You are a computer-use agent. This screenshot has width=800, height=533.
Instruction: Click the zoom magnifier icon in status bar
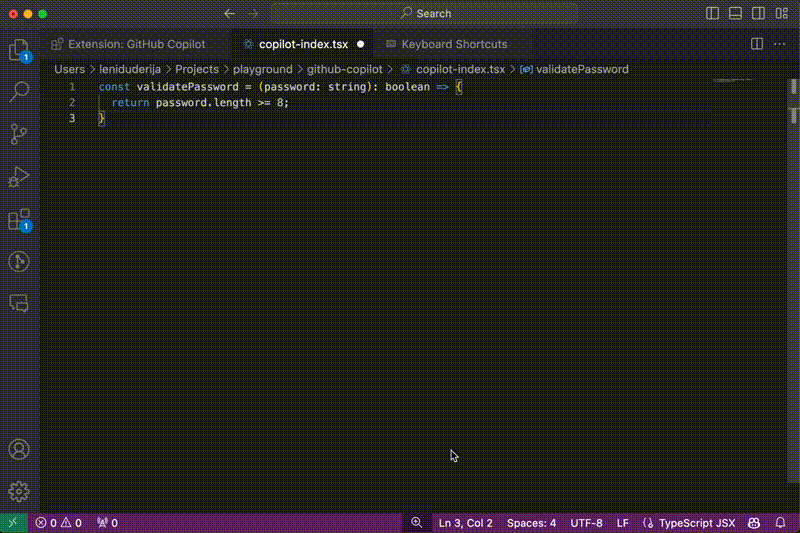pyautogui.click(x=417, y=523)
